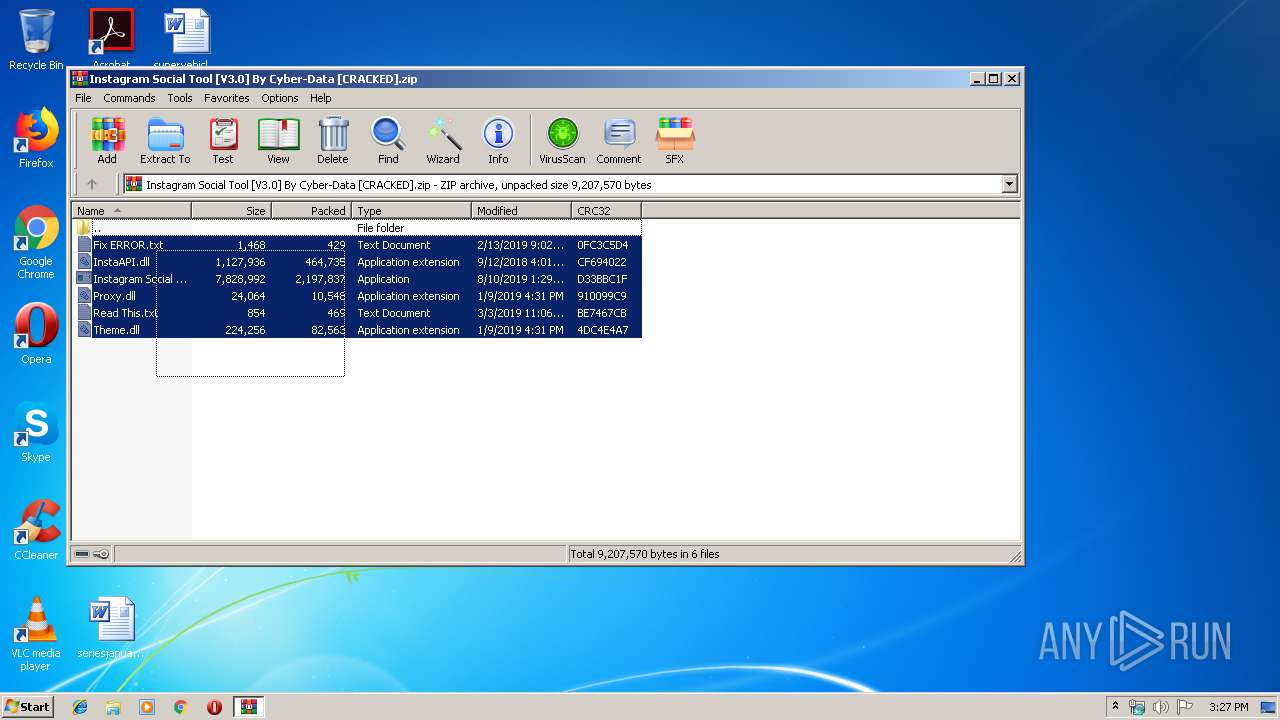1280x720 pixels.
Task: Sort by Name column header
Action: [131, 211]
